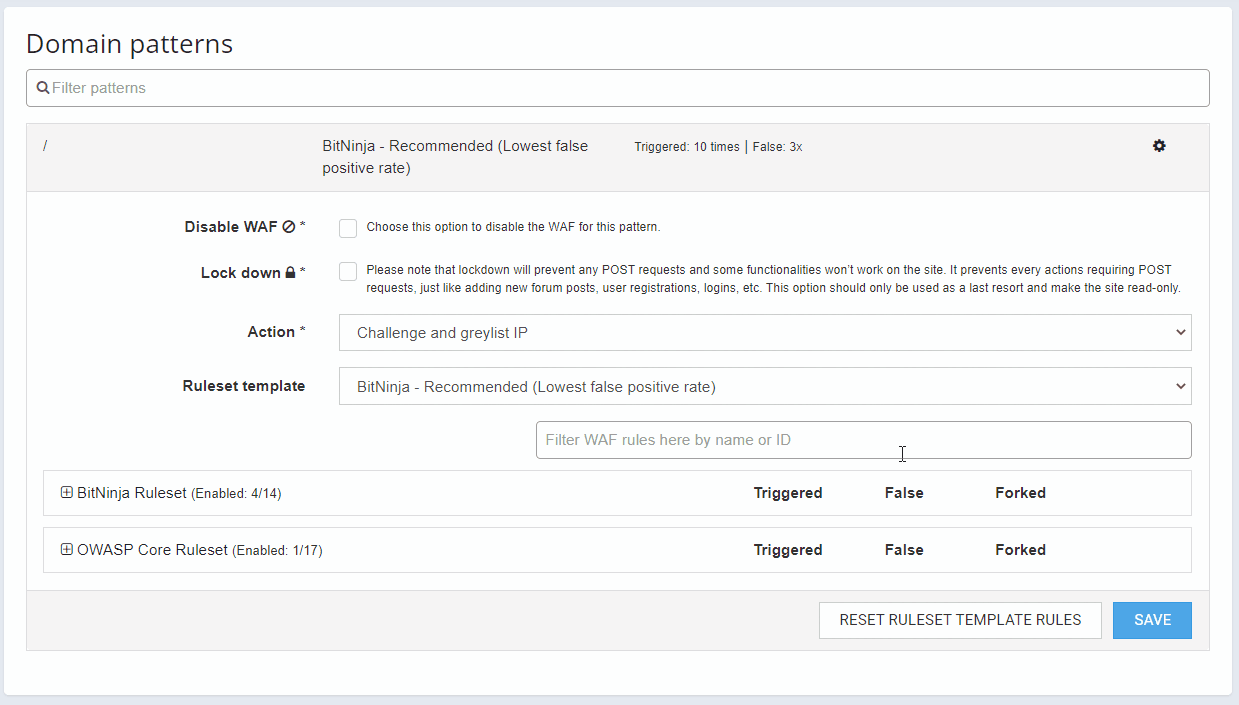The image size is (1239, 705).
Task: Click the magnifier icon in Filter patterns
Action: 43,88
